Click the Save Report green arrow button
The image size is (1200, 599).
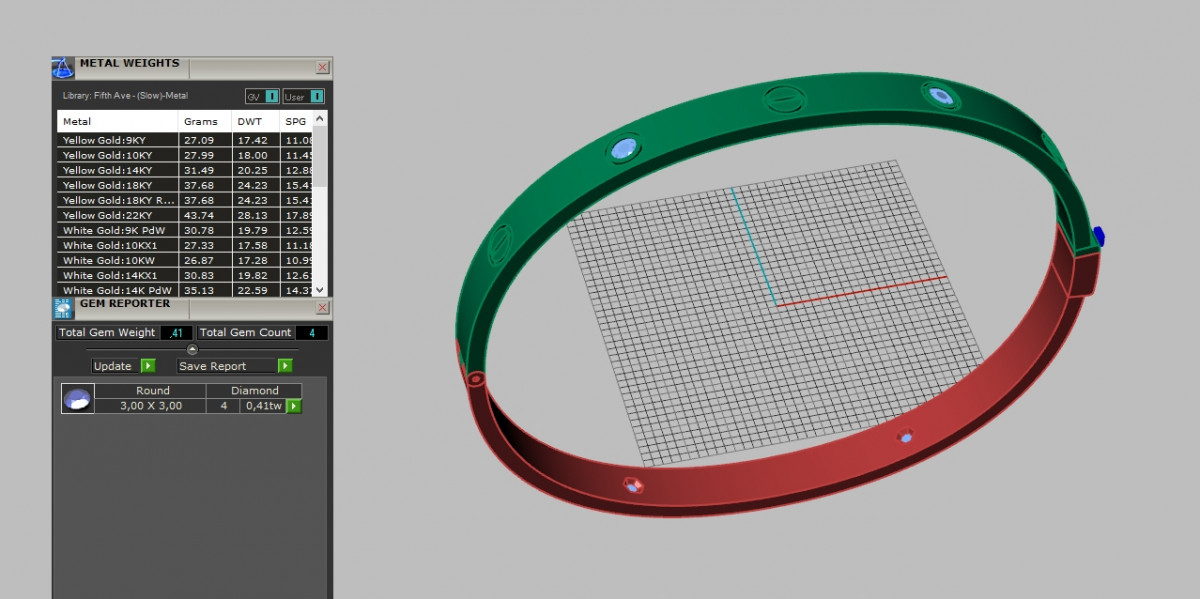pyautogui.click(x=285, y=366)
